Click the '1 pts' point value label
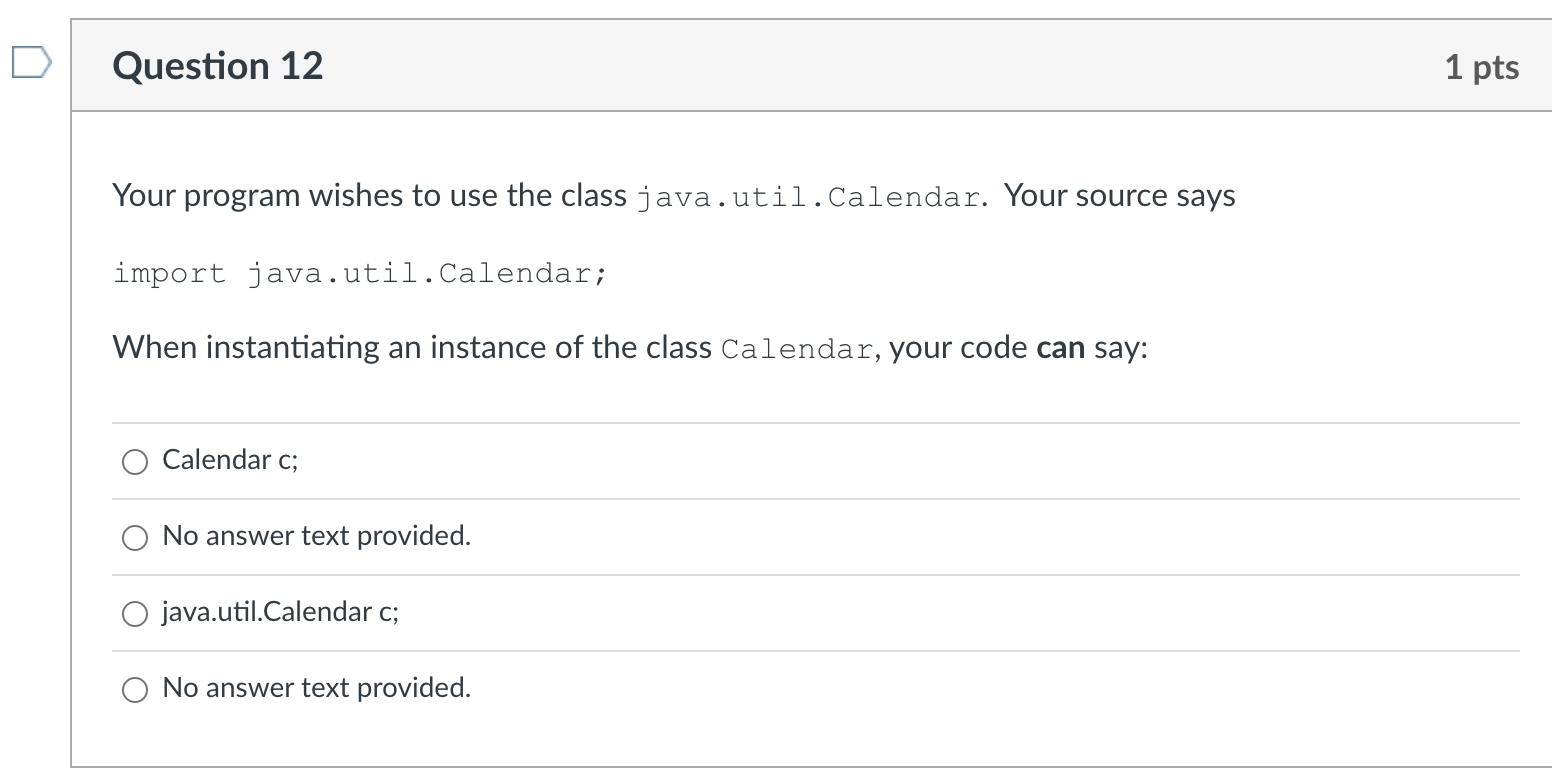1552x770 pixels. [1484, 65]
